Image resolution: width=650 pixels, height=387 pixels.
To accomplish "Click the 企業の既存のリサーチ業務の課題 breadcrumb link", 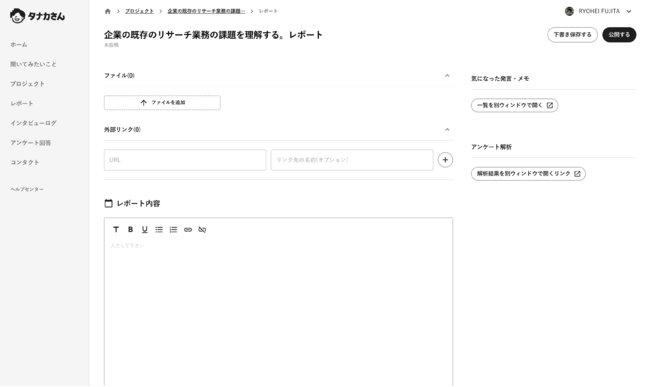I will click(x=206, y=11).
